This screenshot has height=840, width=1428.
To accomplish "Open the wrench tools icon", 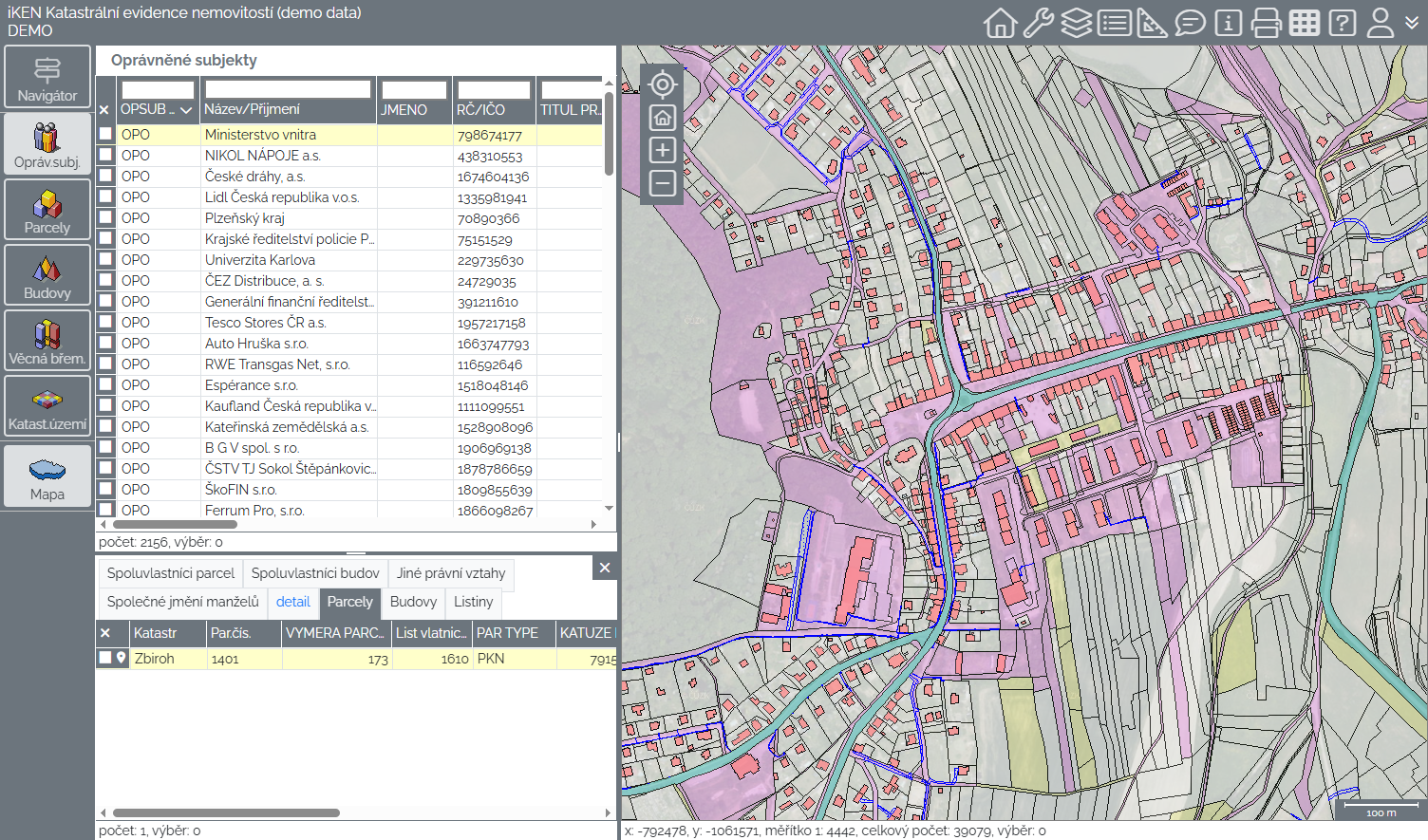I will 1038,23.
